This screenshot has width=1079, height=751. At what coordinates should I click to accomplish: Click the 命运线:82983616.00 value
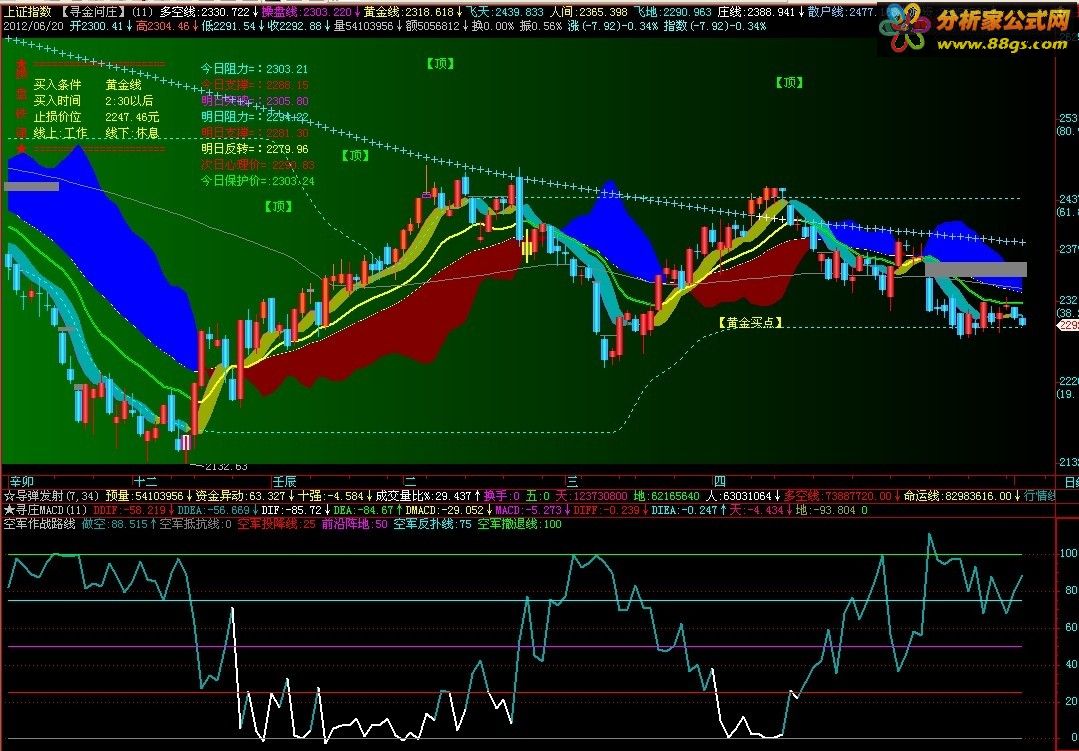(957, 496)
